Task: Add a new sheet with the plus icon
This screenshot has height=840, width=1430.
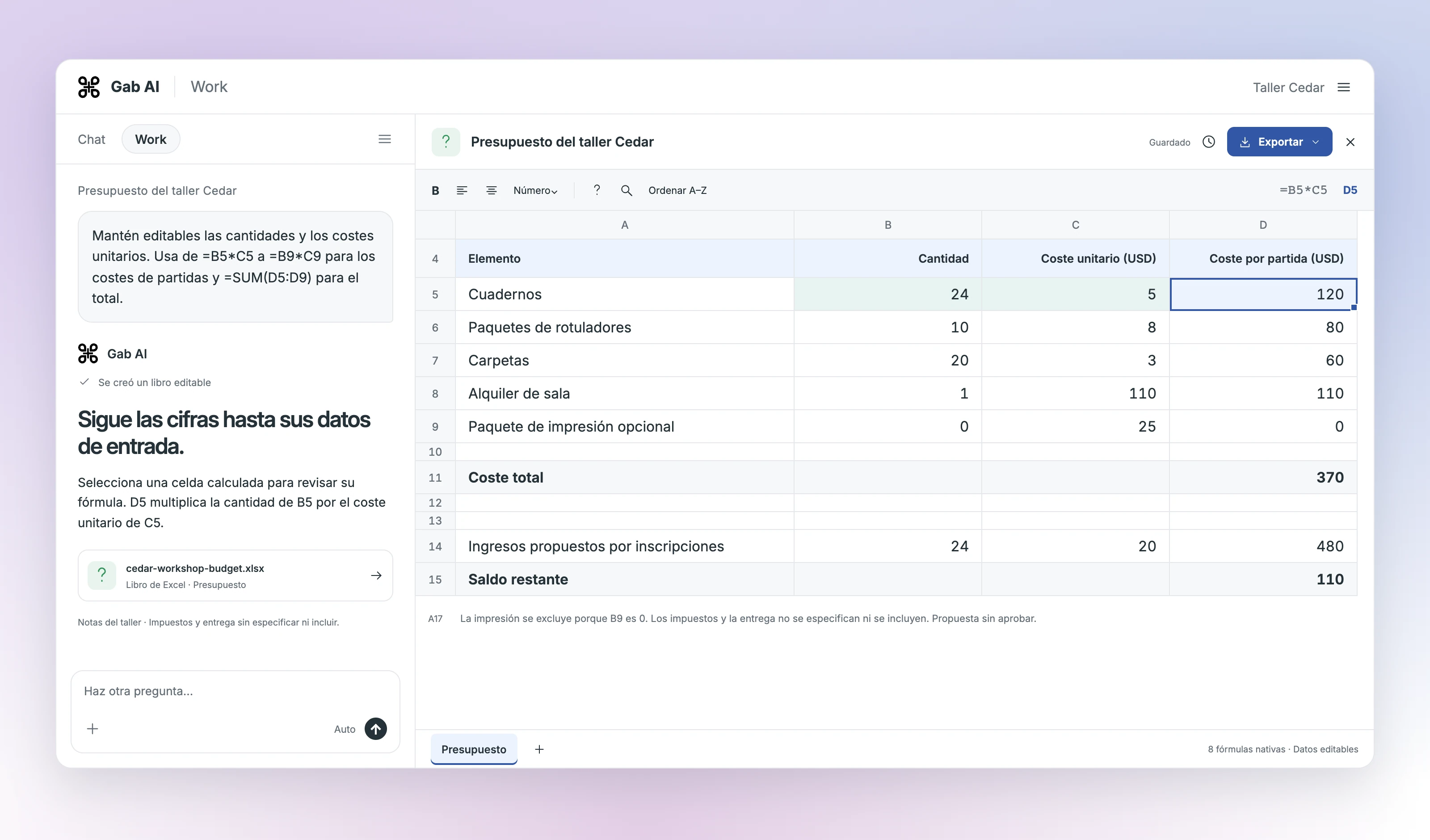Action: (540, 749)
